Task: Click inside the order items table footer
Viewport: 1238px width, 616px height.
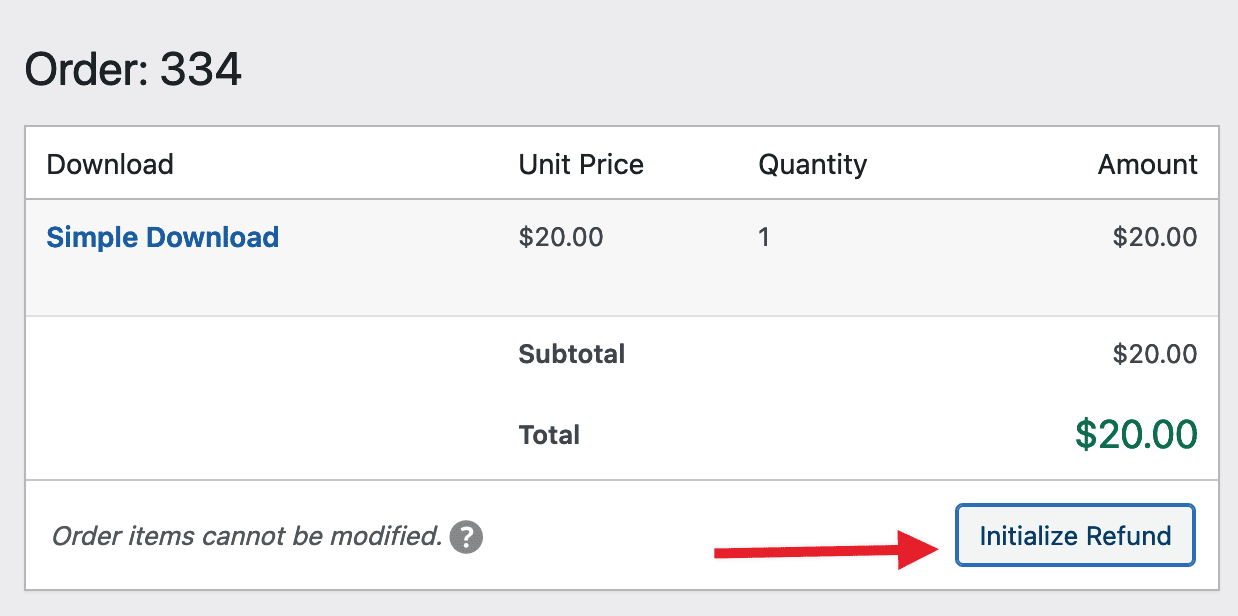Action: 619,535
